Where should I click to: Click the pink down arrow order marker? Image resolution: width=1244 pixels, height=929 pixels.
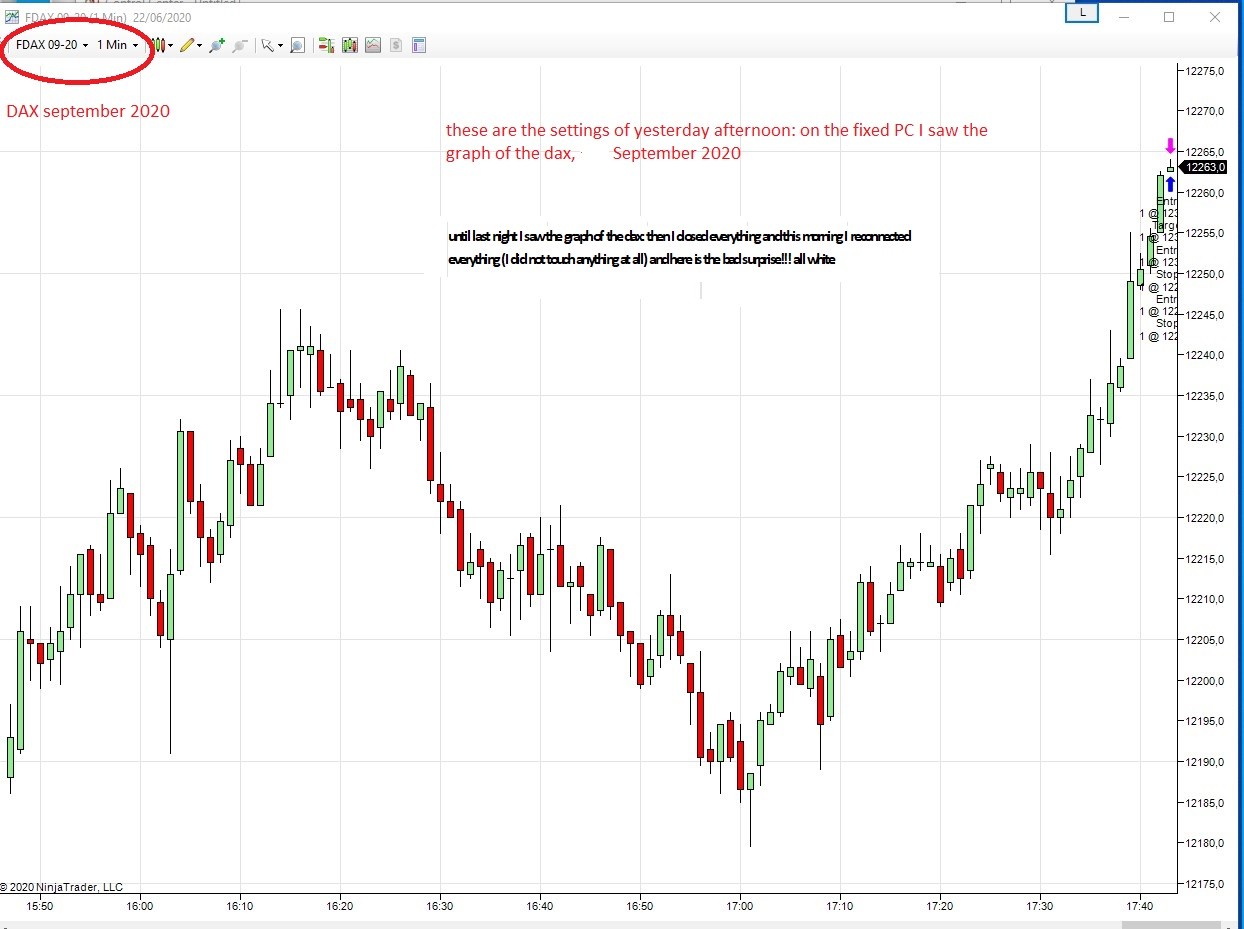[x=1170, y=146]
